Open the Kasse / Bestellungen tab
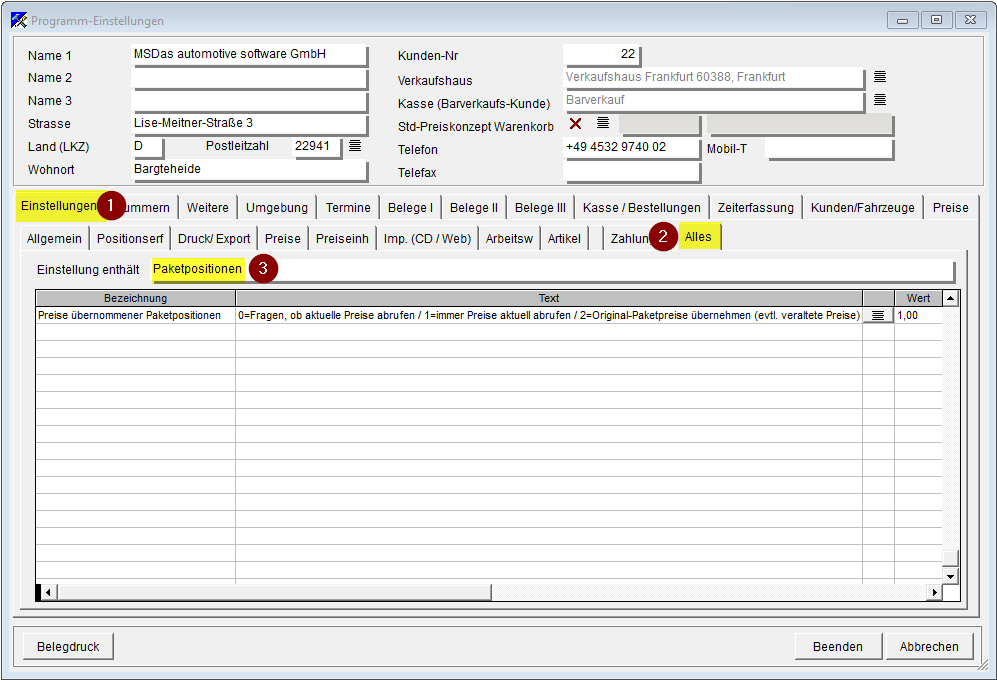This screenshot has width=997, height=680. [x=642, y=208]
